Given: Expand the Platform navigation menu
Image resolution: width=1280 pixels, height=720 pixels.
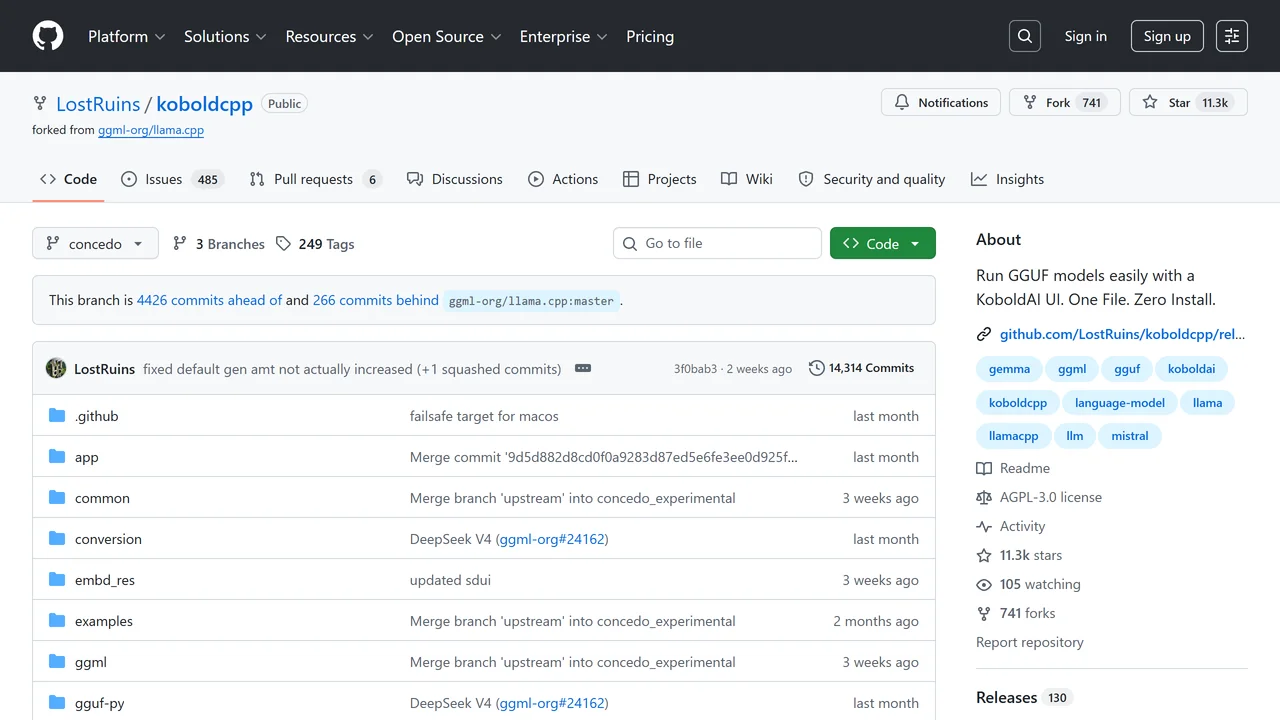Looking at the screenshot, I should [x=126, y=36].
